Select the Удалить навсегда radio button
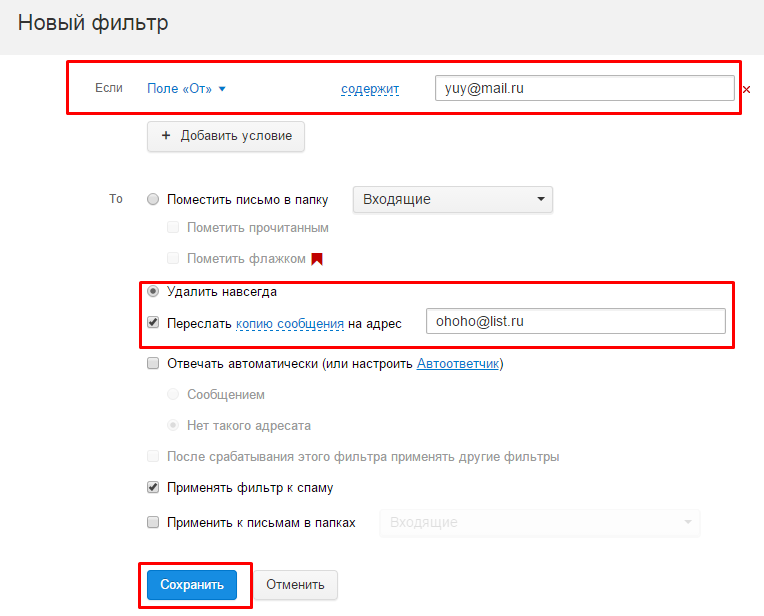The image size is (764, 616). click(153, 291)
